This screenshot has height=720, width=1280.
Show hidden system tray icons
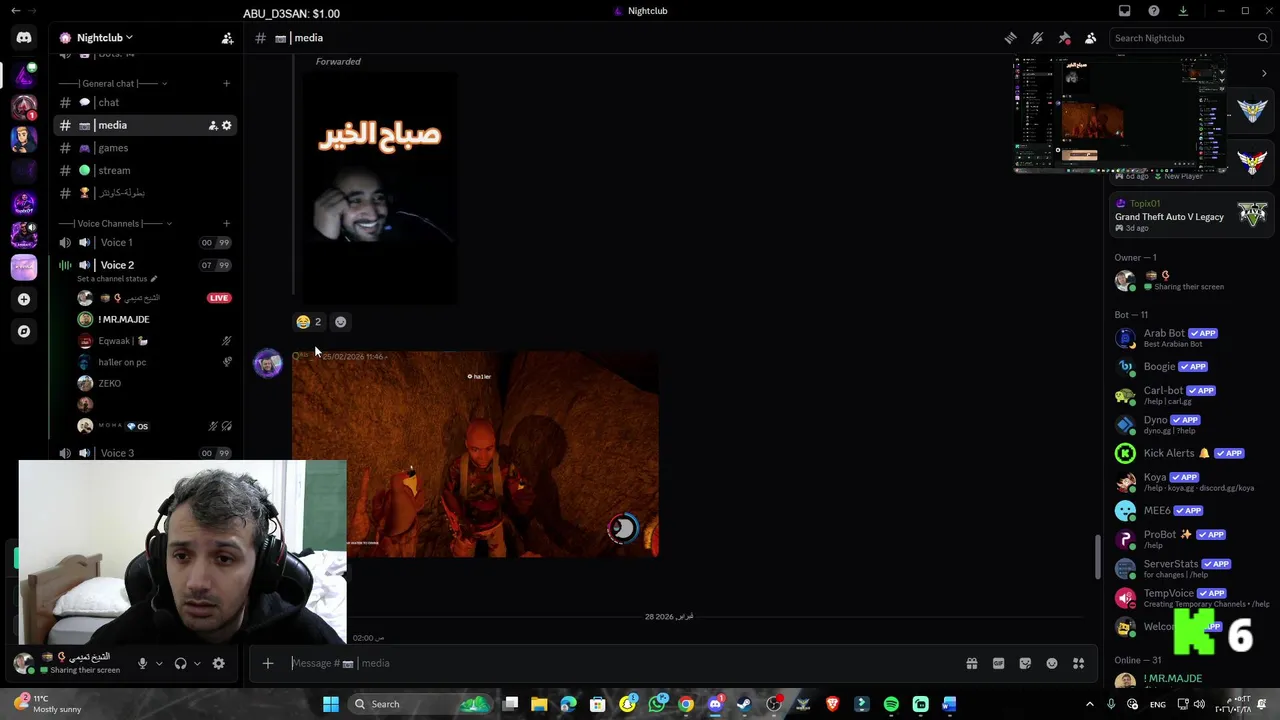pyautogui.click(x=1090, y=704)
